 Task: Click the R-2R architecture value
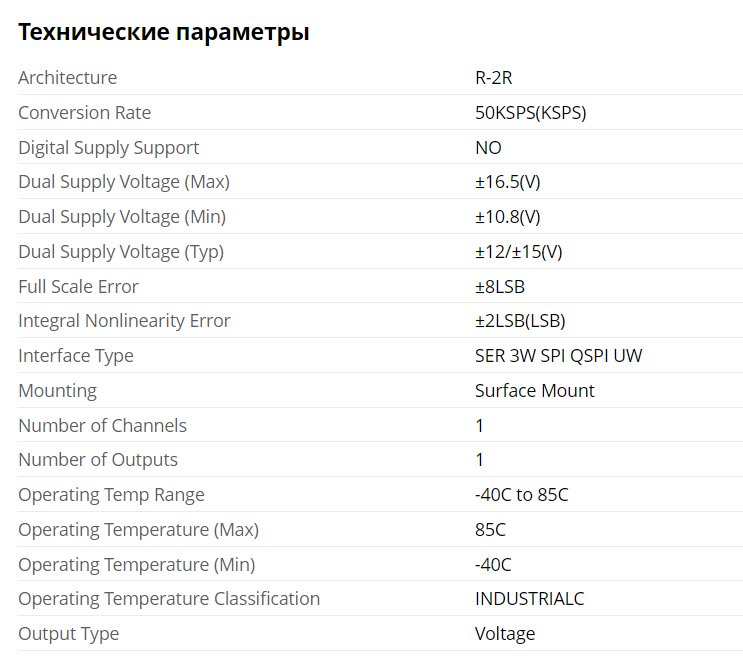(494, 78)
